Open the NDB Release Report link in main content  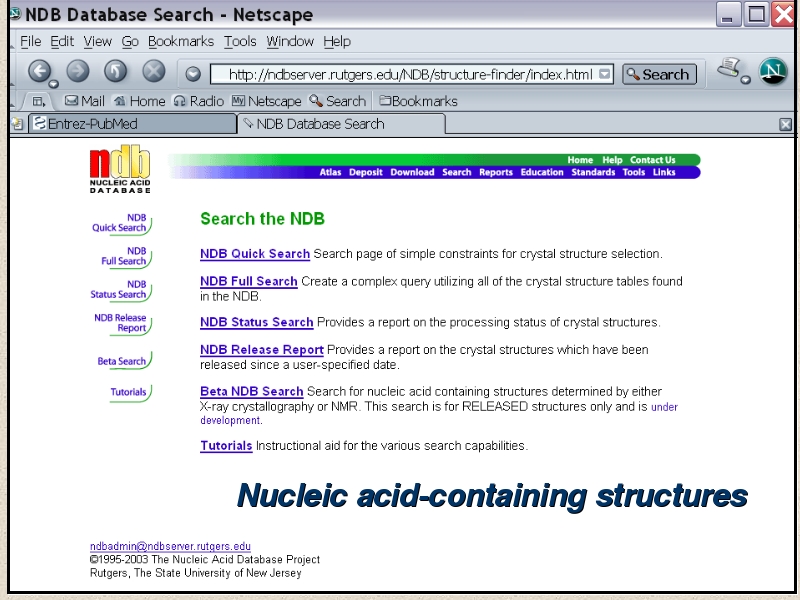point(262,350)
